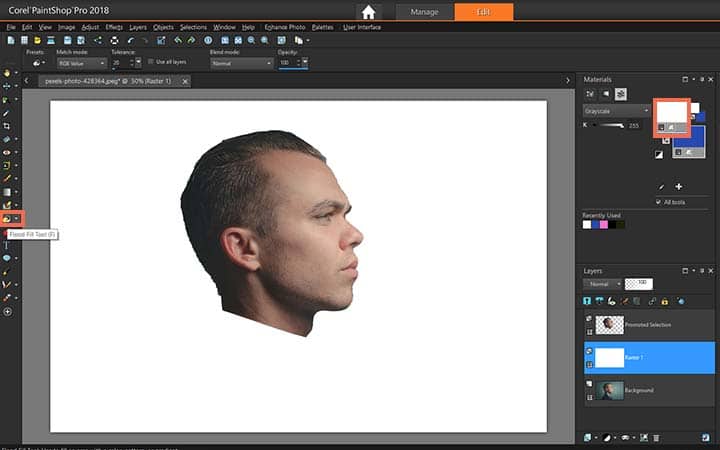Toggle the All tools checkbox
This screenshot has height=450, width=720.
[658, 202]
